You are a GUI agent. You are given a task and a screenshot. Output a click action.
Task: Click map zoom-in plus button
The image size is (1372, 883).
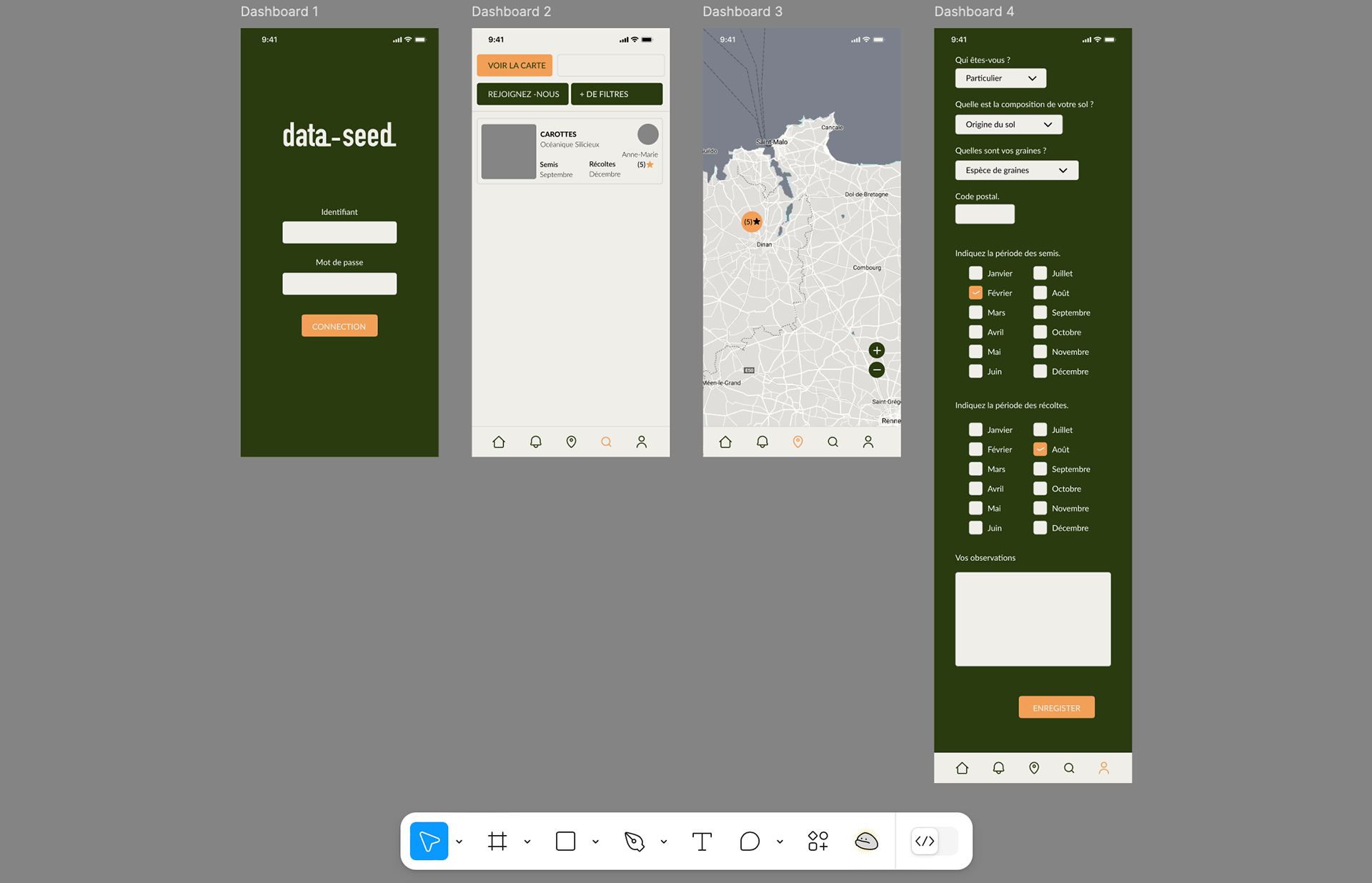(x=877, y=350)
